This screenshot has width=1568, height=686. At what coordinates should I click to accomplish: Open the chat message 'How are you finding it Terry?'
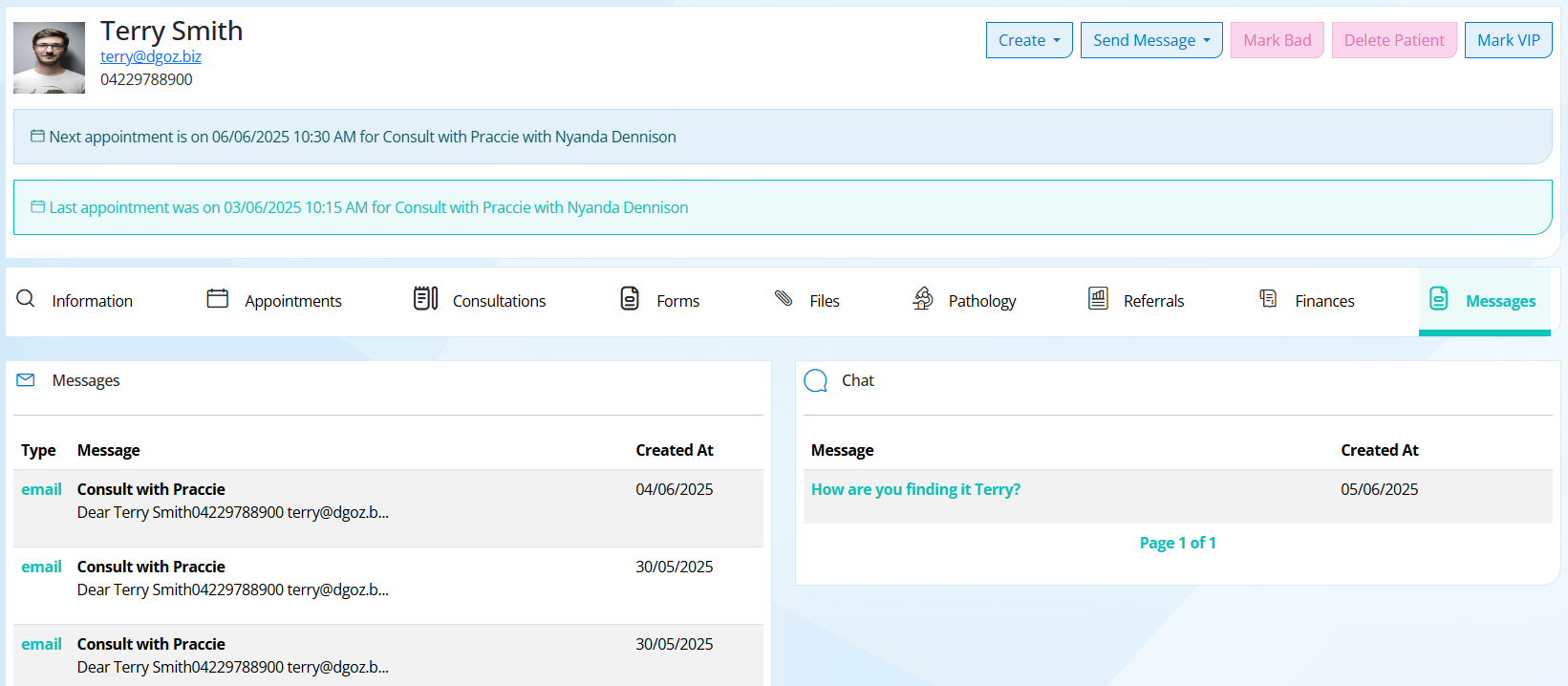pyautogui.click(x=915, y=489)
